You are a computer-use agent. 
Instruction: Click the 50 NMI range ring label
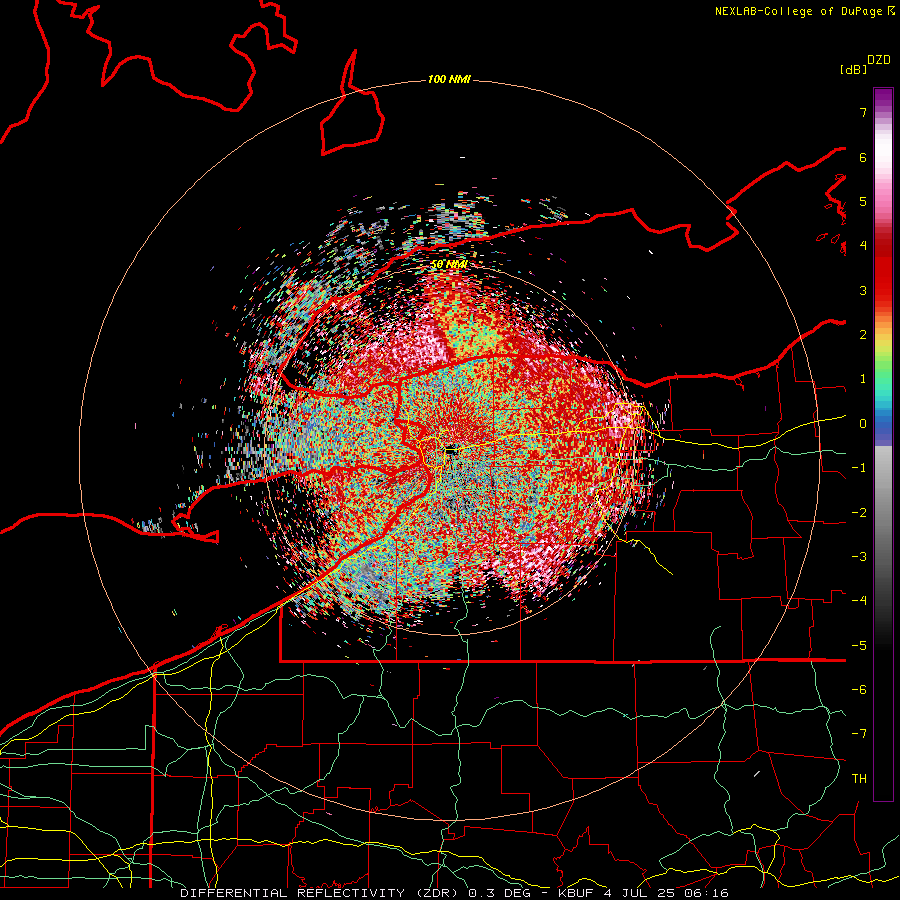449,265
